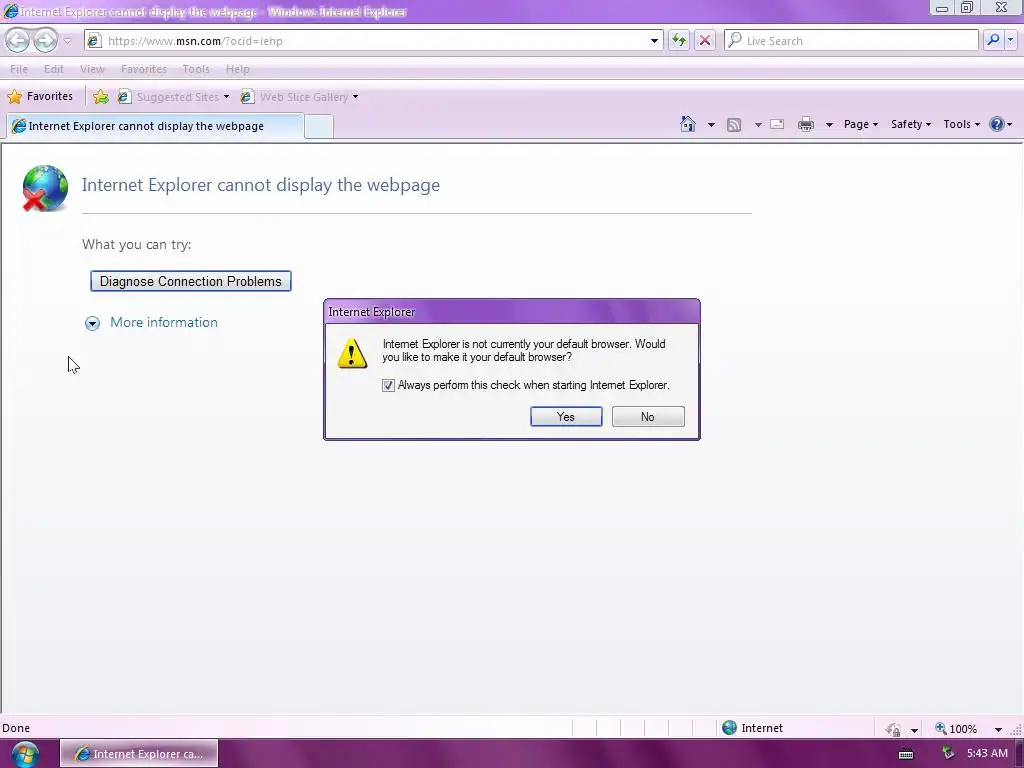Expand the Print options dropdown arrow
The width and height of the screenshot is (1024, 768).
click(829, 124)
